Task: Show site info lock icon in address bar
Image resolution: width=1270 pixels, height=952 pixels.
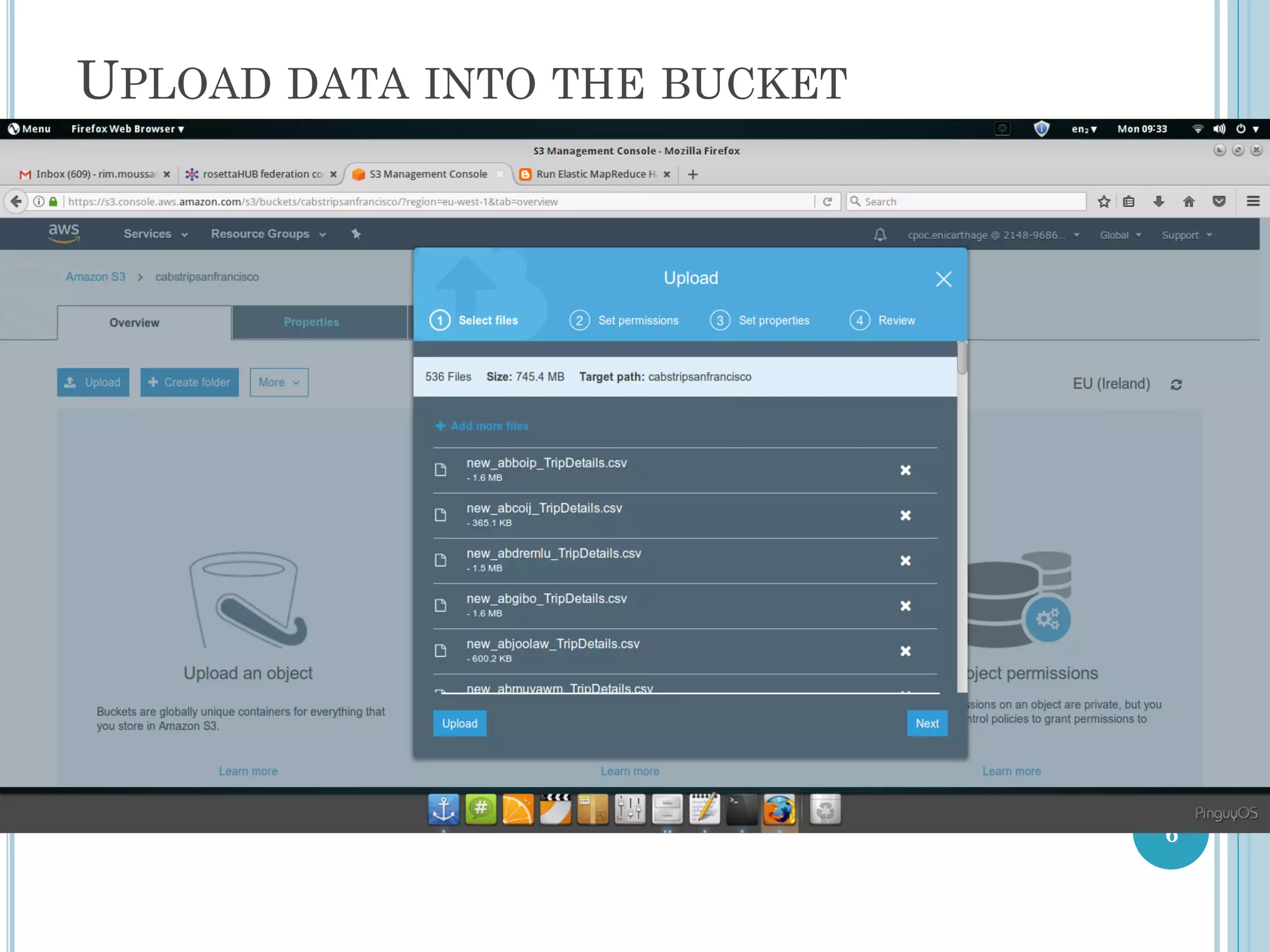Action: (53, 201)
